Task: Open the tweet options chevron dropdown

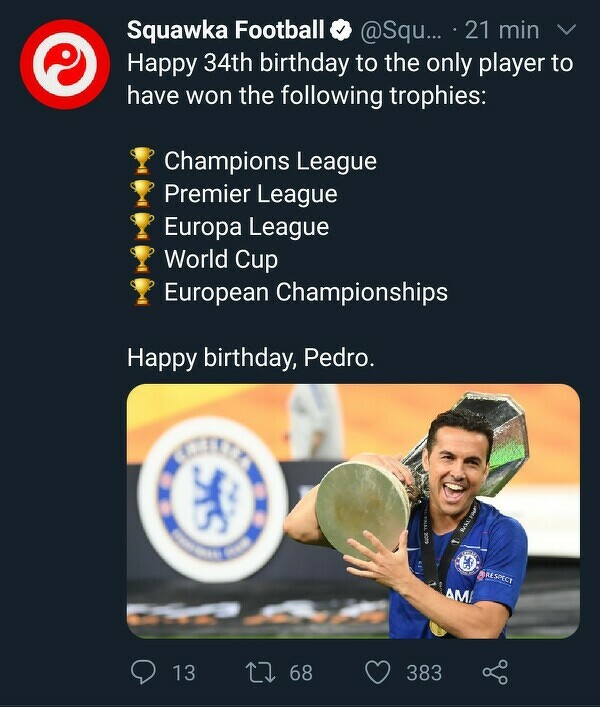Action: coord(566,31)
